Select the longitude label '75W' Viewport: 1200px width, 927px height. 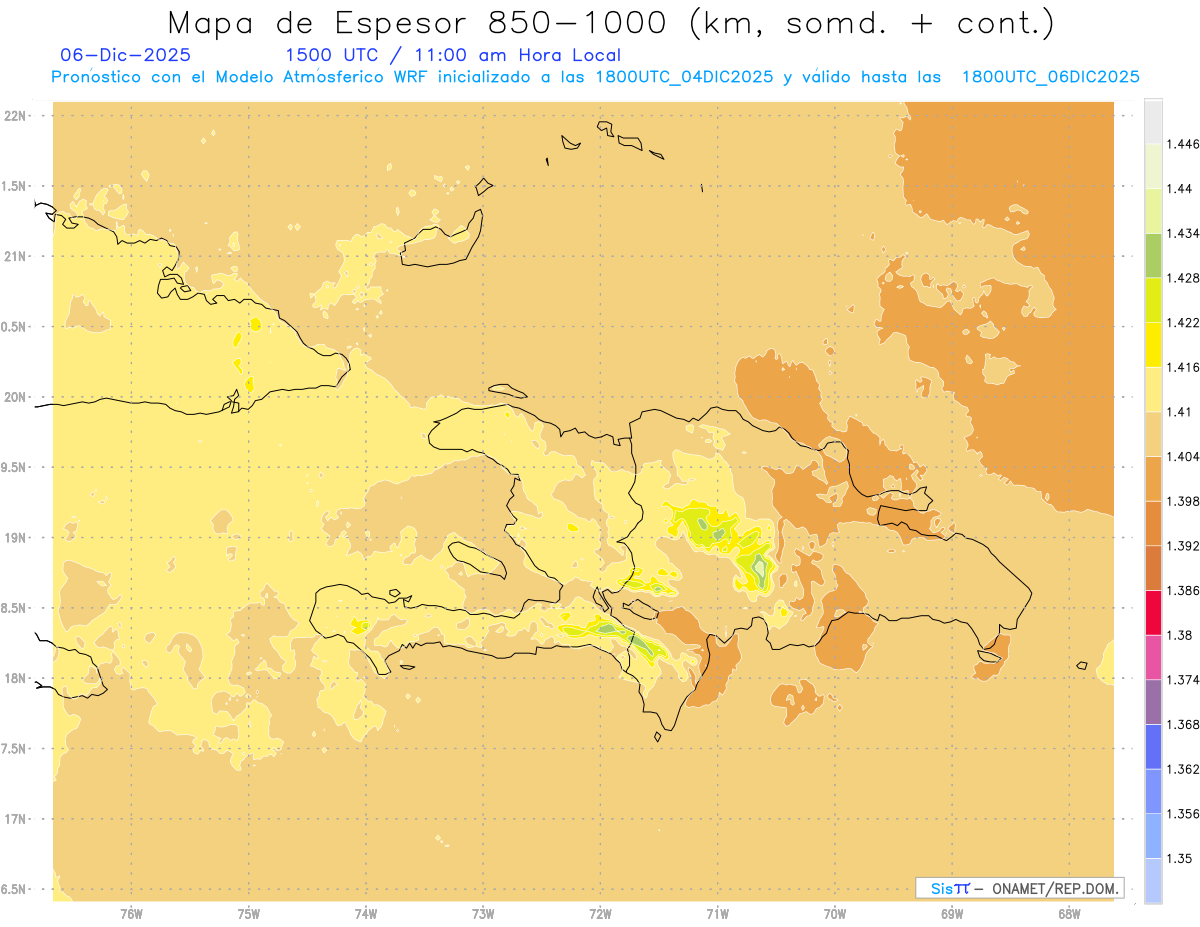pos(249,914)
